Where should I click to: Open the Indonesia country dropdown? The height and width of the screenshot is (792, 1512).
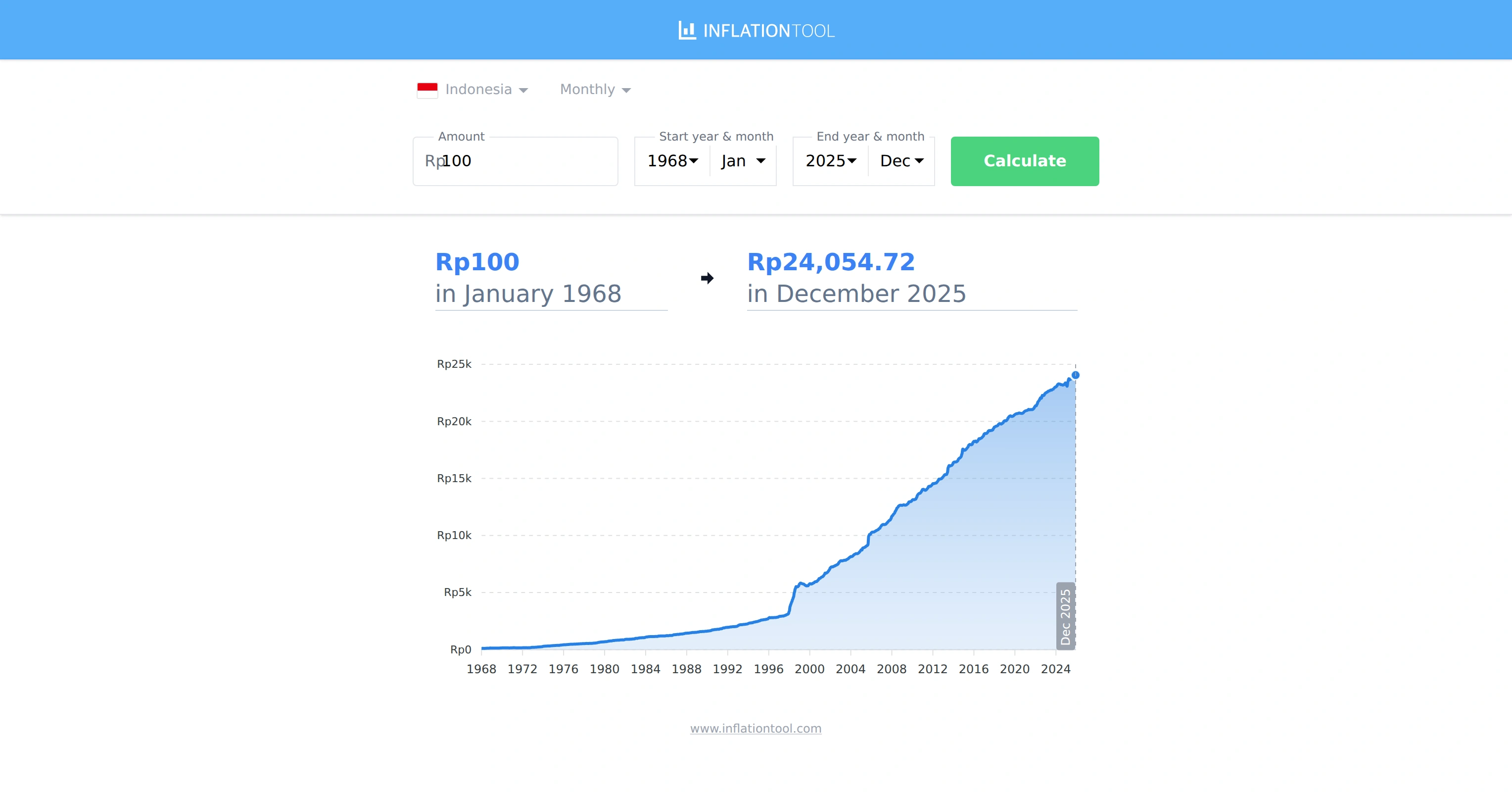tap(486, 89)
